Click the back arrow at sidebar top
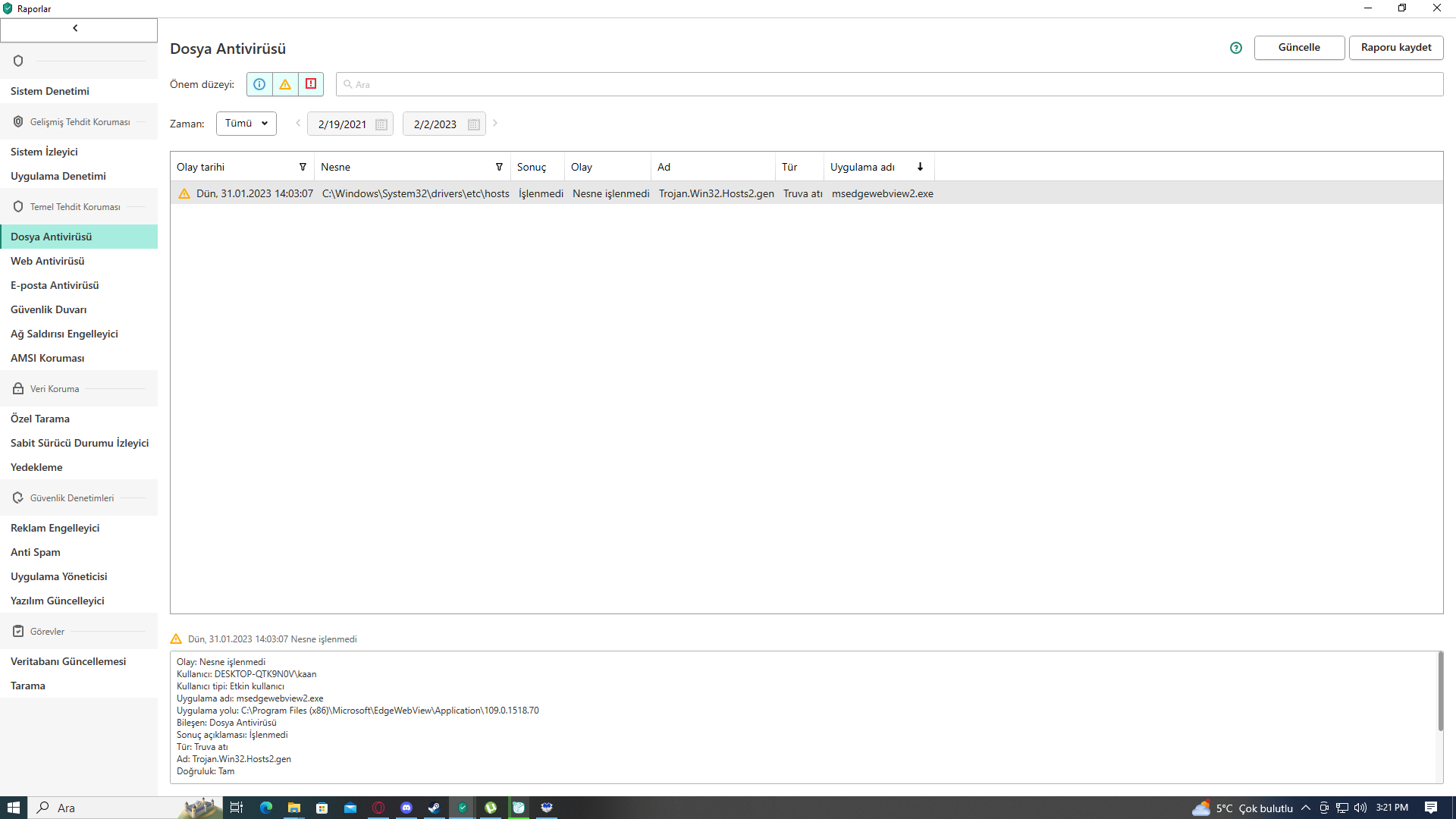Screen dimensions: 1456x819 [75, 29]
